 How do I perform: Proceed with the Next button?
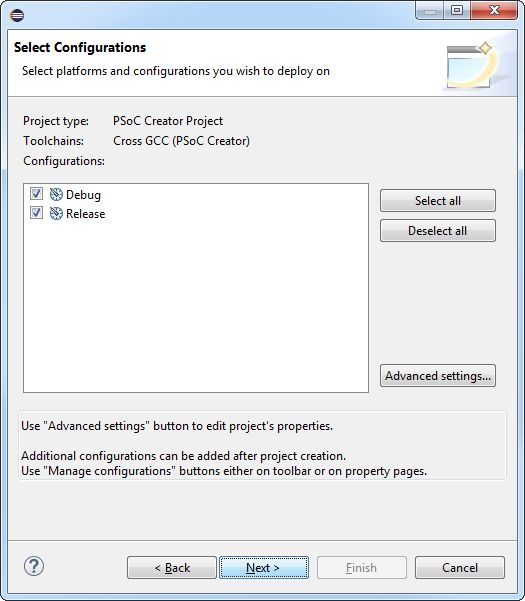[x=264, y=568]
